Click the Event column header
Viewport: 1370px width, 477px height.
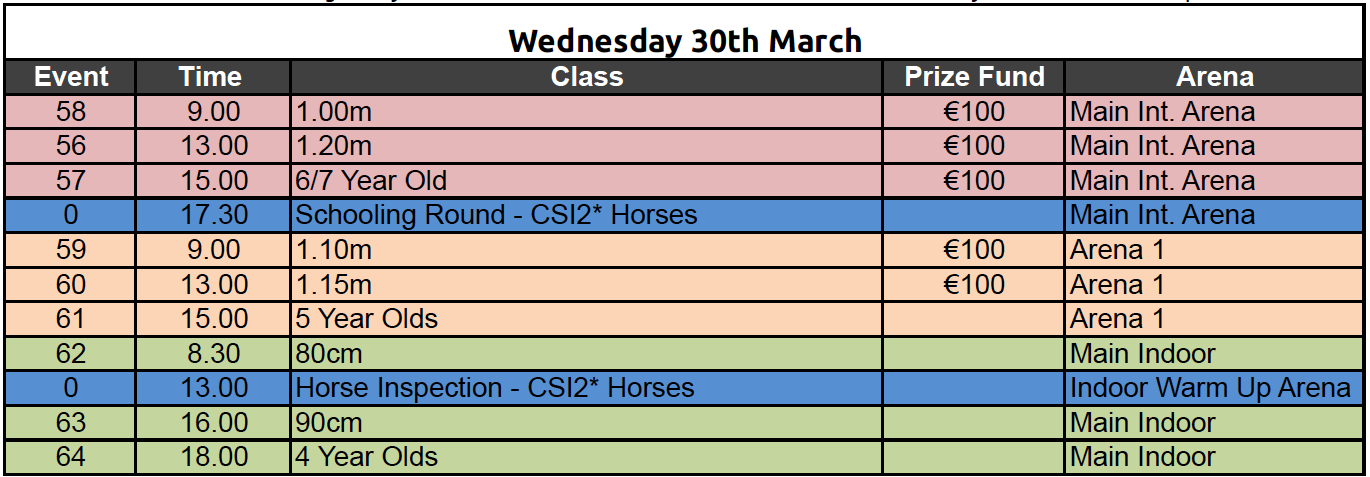(70, 77)
